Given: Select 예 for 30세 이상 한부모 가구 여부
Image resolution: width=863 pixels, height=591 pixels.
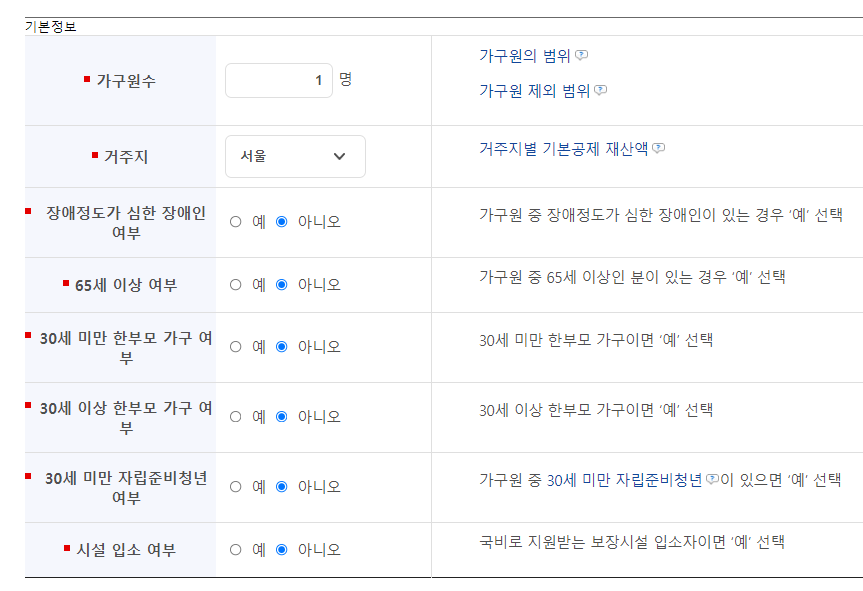Looking at the screenshot, I should click(235, 416).
